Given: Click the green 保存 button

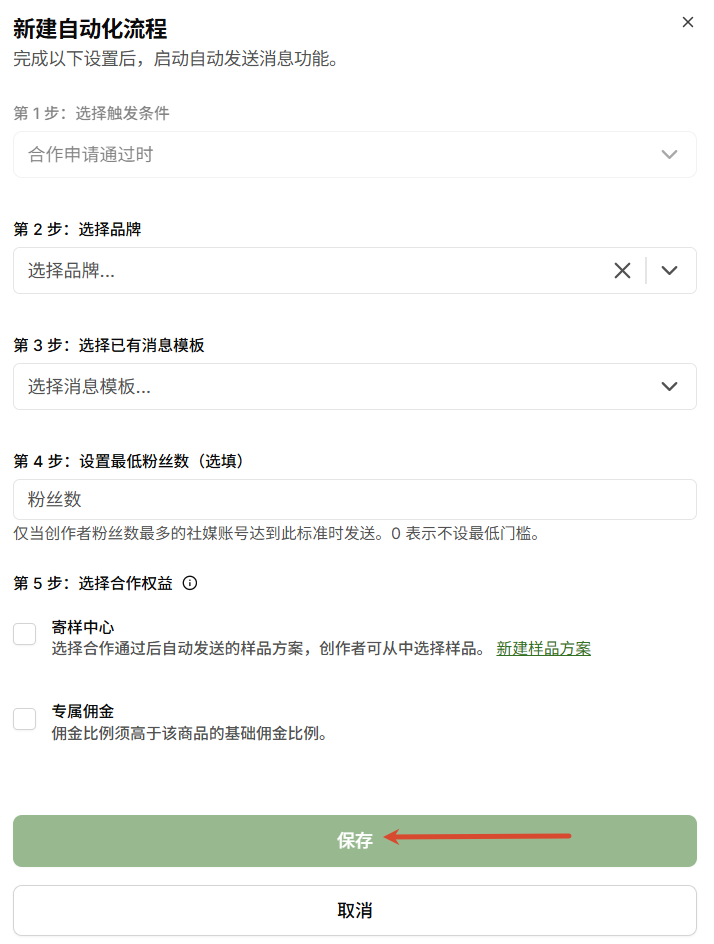Looking at the screenshot, I should pyautogui.click(x=355, y=840).
